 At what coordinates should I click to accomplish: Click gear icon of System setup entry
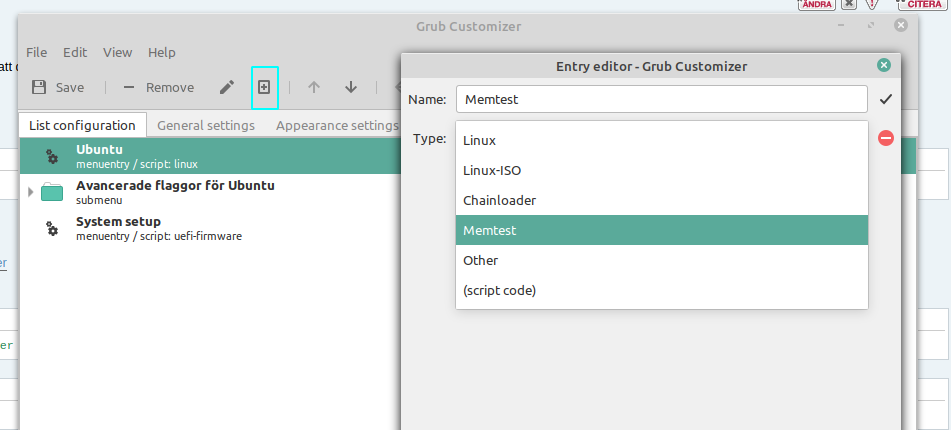[52, 229]
